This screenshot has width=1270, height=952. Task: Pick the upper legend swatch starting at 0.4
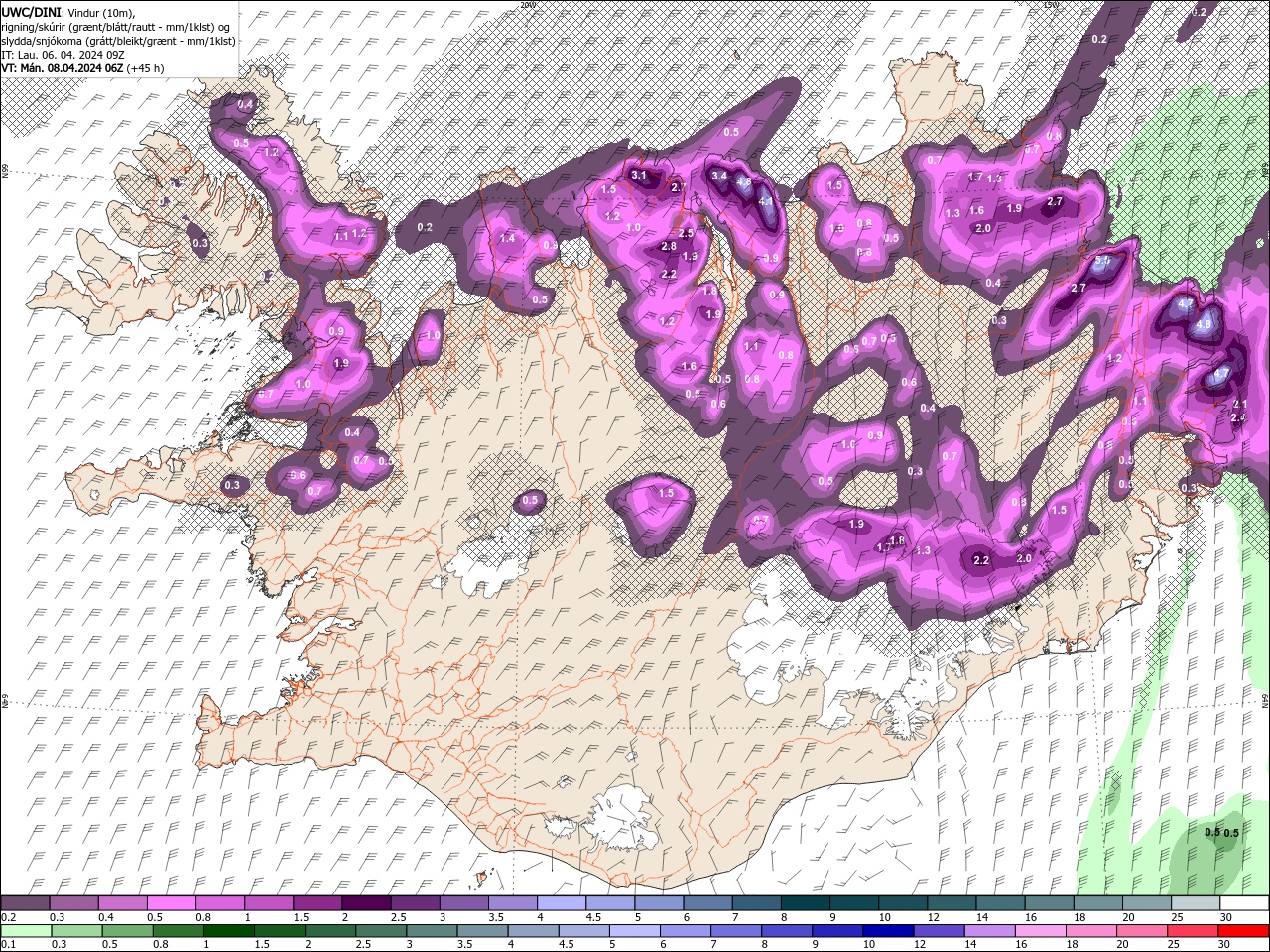tap(123, 903)
